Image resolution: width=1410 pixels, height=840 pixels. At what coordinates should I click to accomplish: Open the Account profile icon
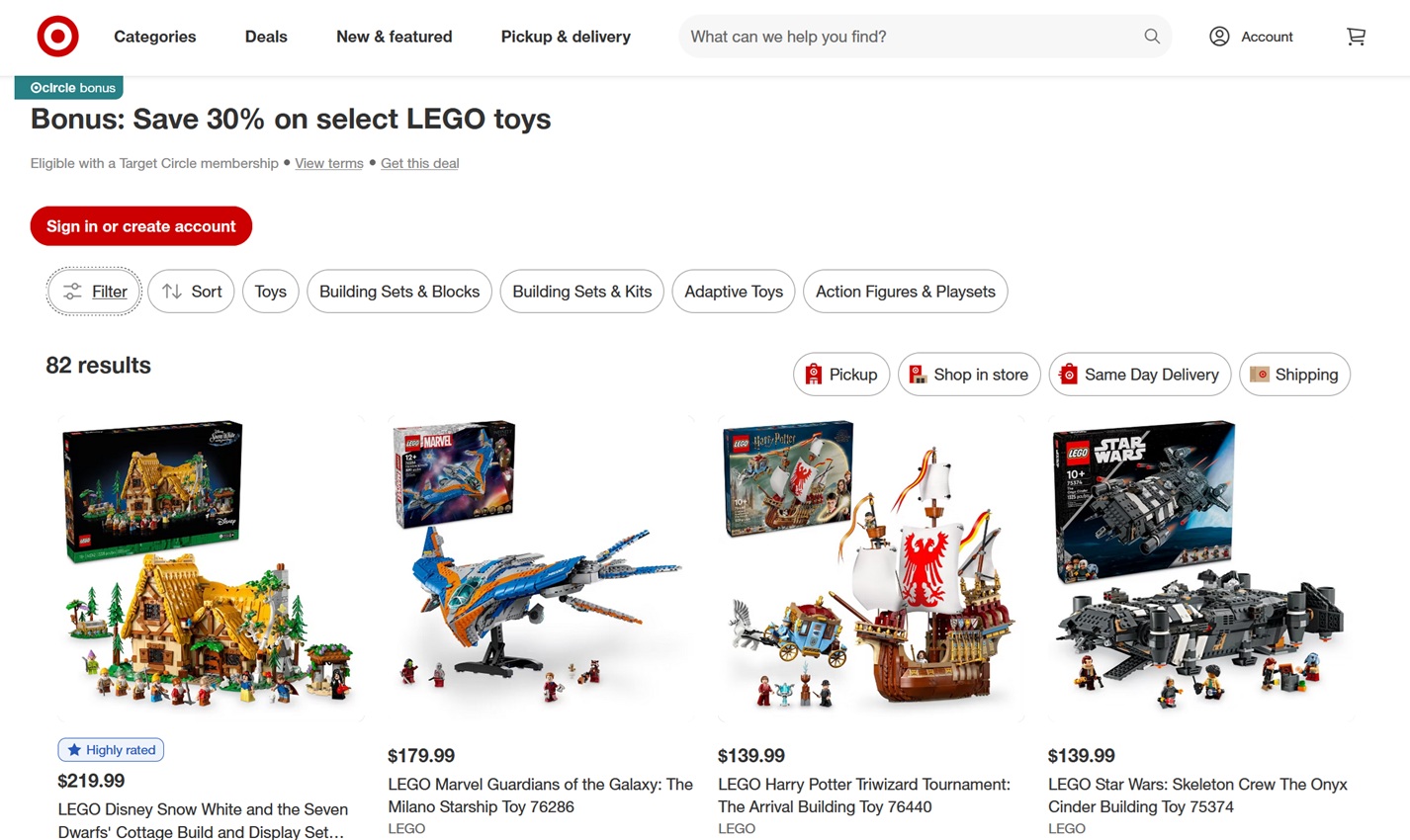point(1219,37)
